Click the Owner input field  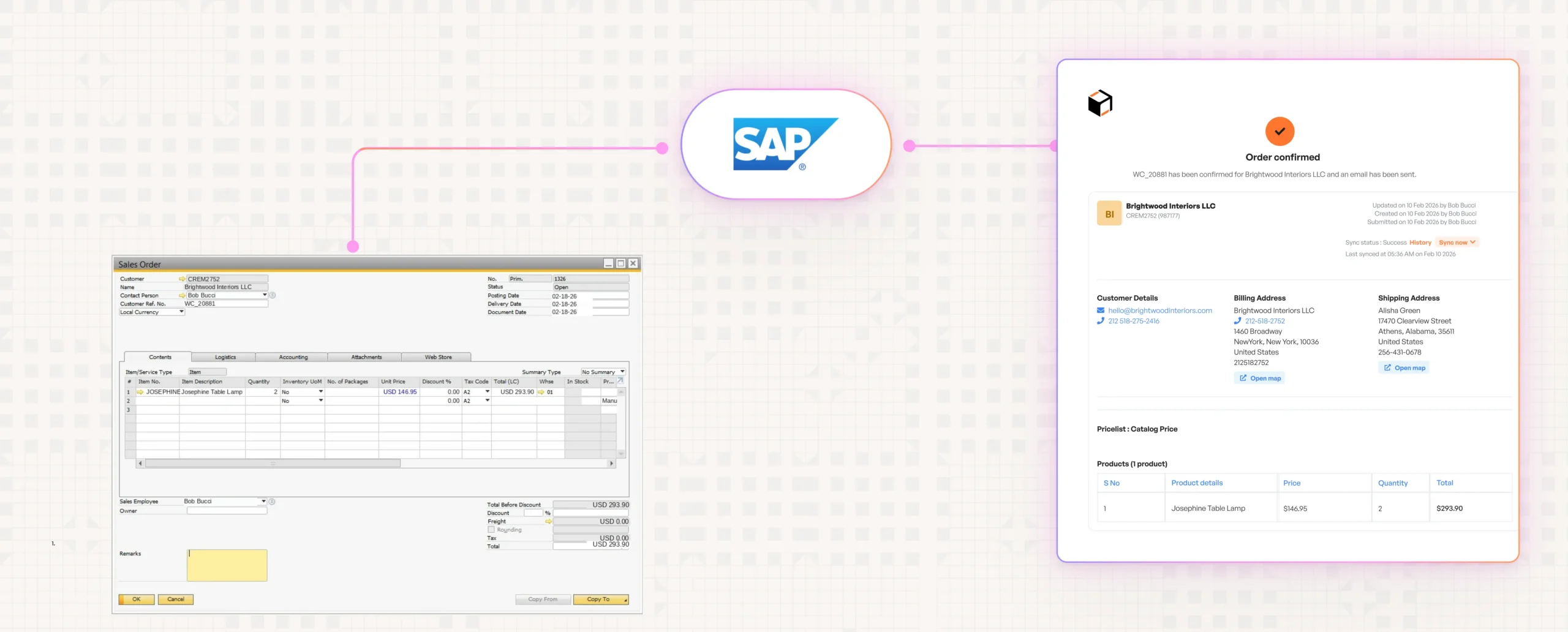227,511
